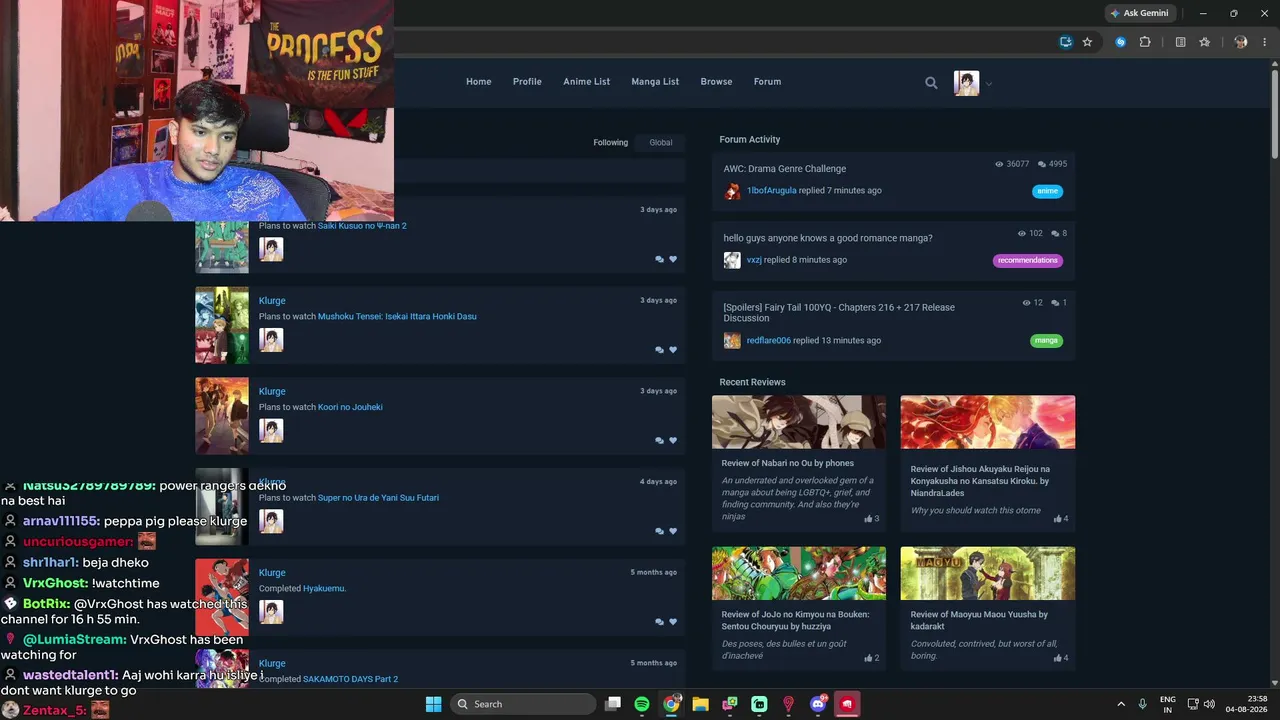Show hidden system tray icons

pos(1120,704)
